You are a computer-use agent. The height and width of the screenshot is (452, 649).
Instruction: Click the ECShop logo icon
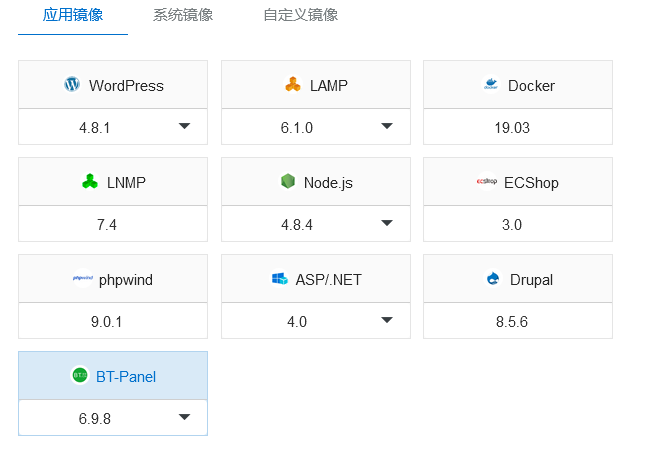[x=487, y=182]
